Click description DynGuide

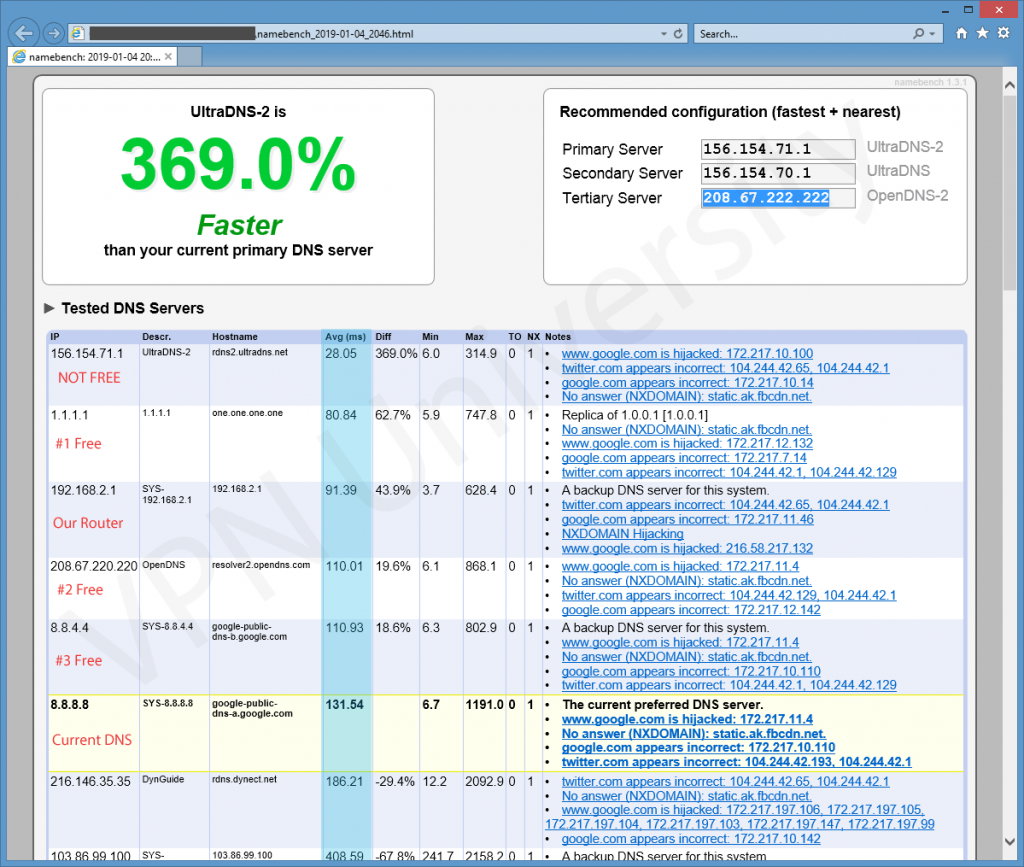click(x=163, y=779)
